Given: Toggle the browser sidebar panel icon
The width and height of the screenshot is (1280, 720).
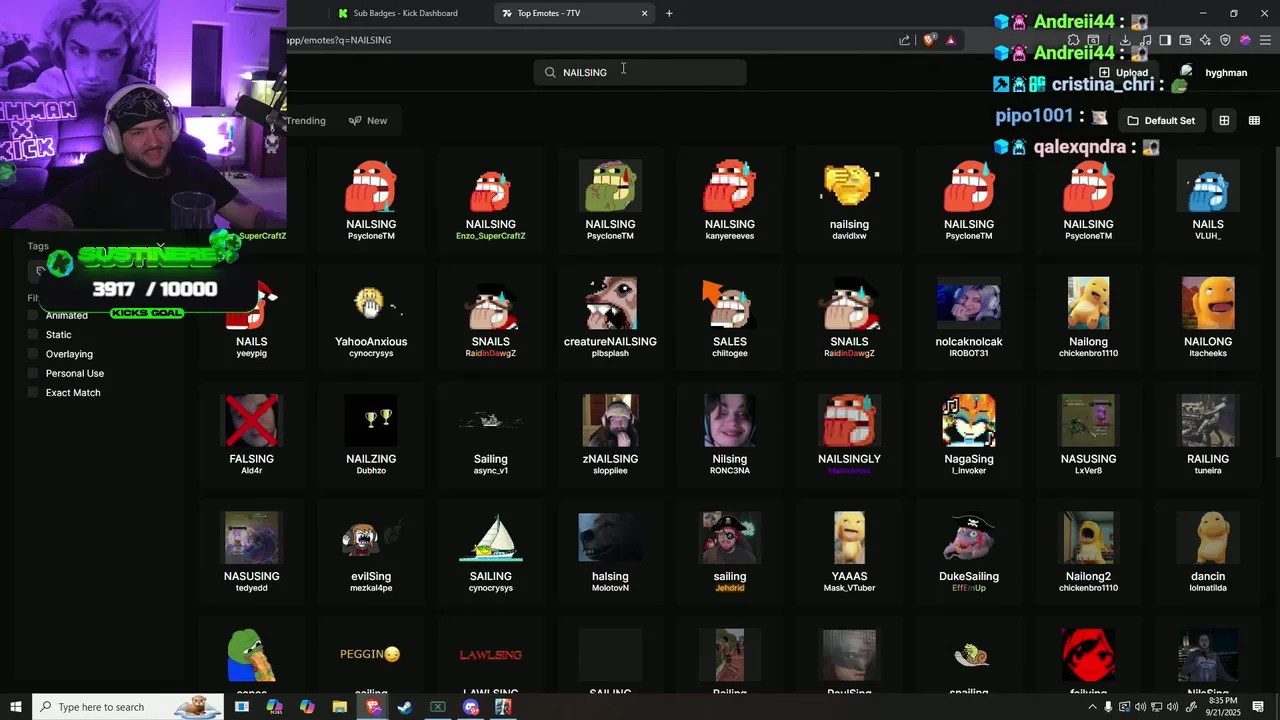Looking at the screenshot, I should click(1165, 40).
